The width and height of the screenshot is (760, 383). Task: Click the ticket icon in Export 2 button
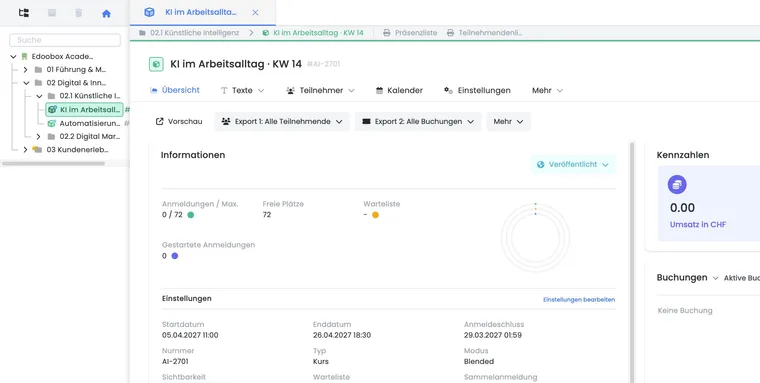point(366,122)
